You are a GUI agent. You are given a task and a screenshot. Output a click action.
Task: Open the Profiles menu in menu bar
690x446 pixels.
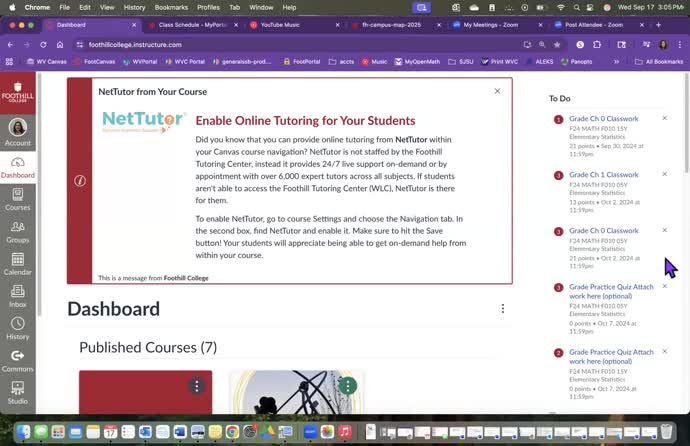[208, 7]
